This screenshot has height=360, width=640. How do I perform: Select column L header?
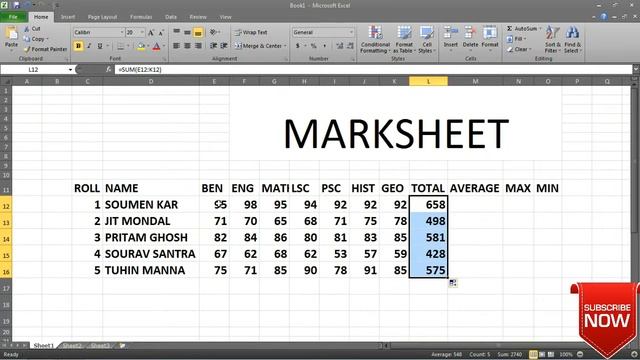click(x=429, y=81)
